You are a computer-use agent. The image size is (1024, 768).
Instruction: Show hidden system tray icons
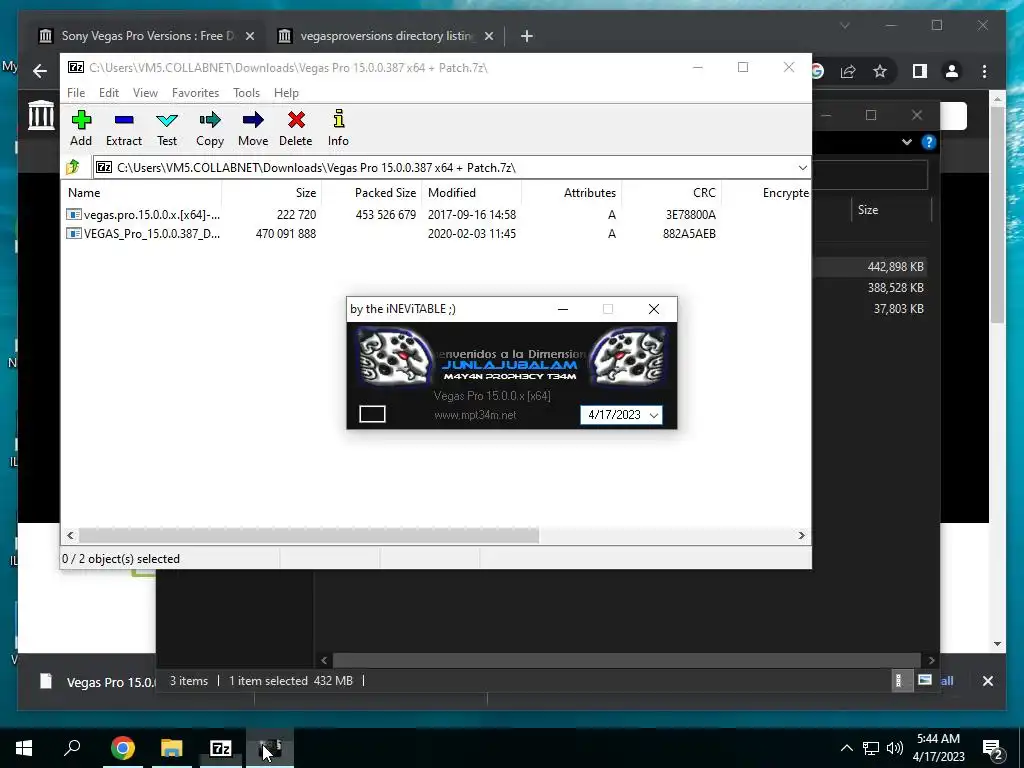tap(846, 748)
